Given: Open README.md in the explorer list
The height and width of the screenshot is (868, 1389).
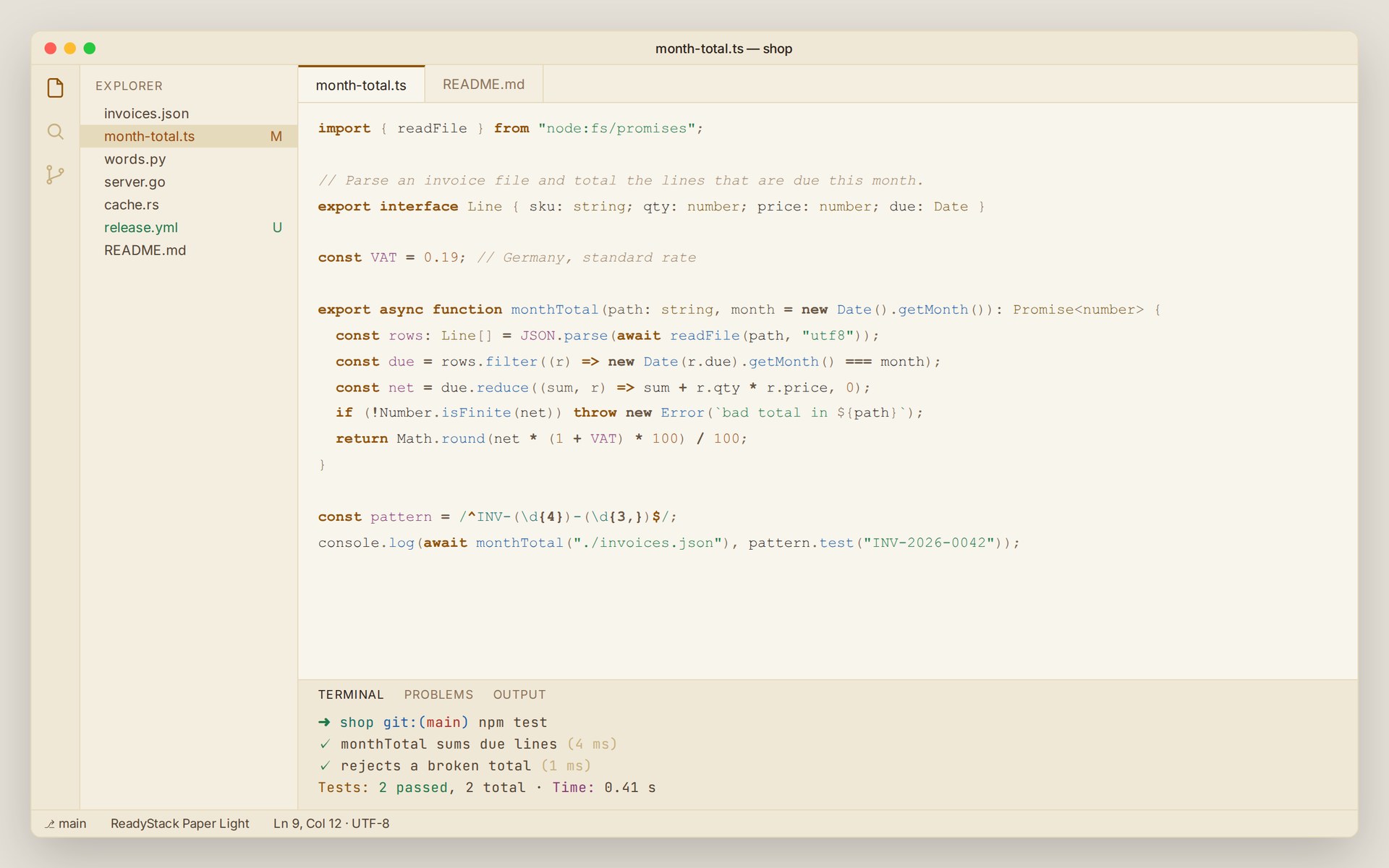Looking at the screenshot, I should [189, 250].
